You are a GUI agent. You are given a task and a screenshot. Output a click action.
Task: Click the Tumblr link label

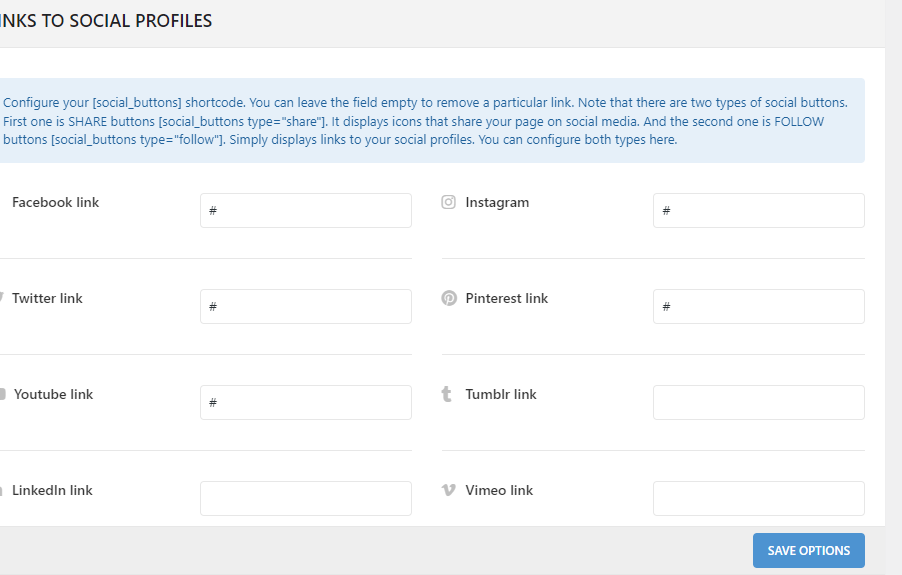(x=501, y=394)
